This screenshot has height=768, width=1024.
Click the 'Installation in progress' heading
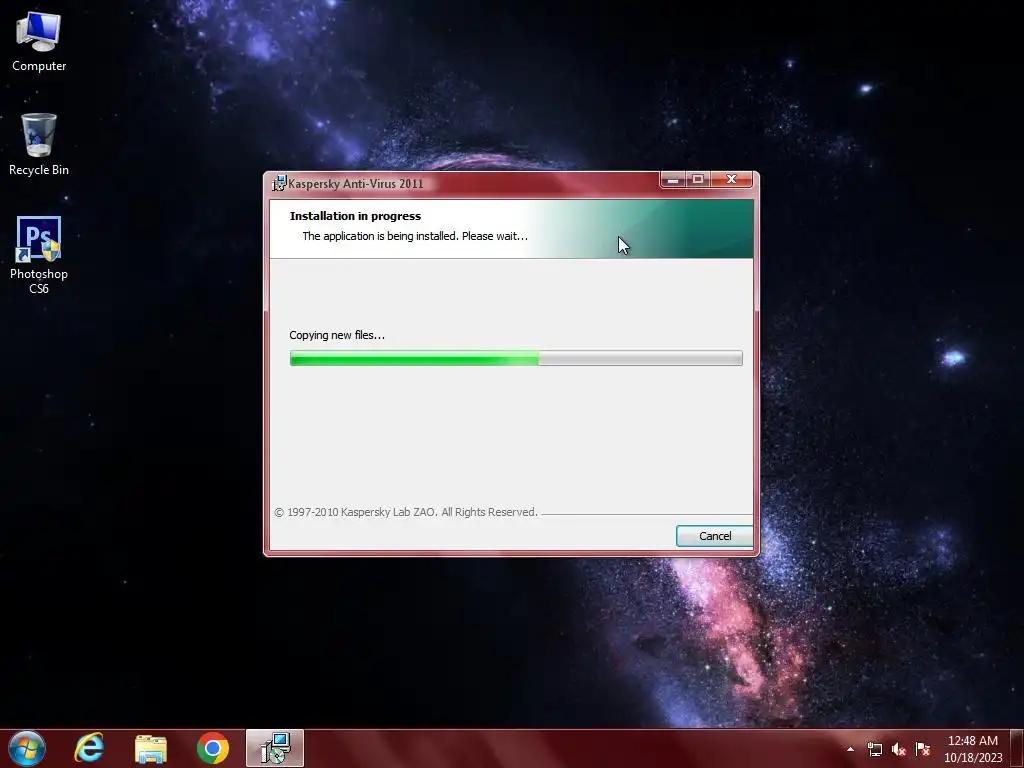(355, 216)
